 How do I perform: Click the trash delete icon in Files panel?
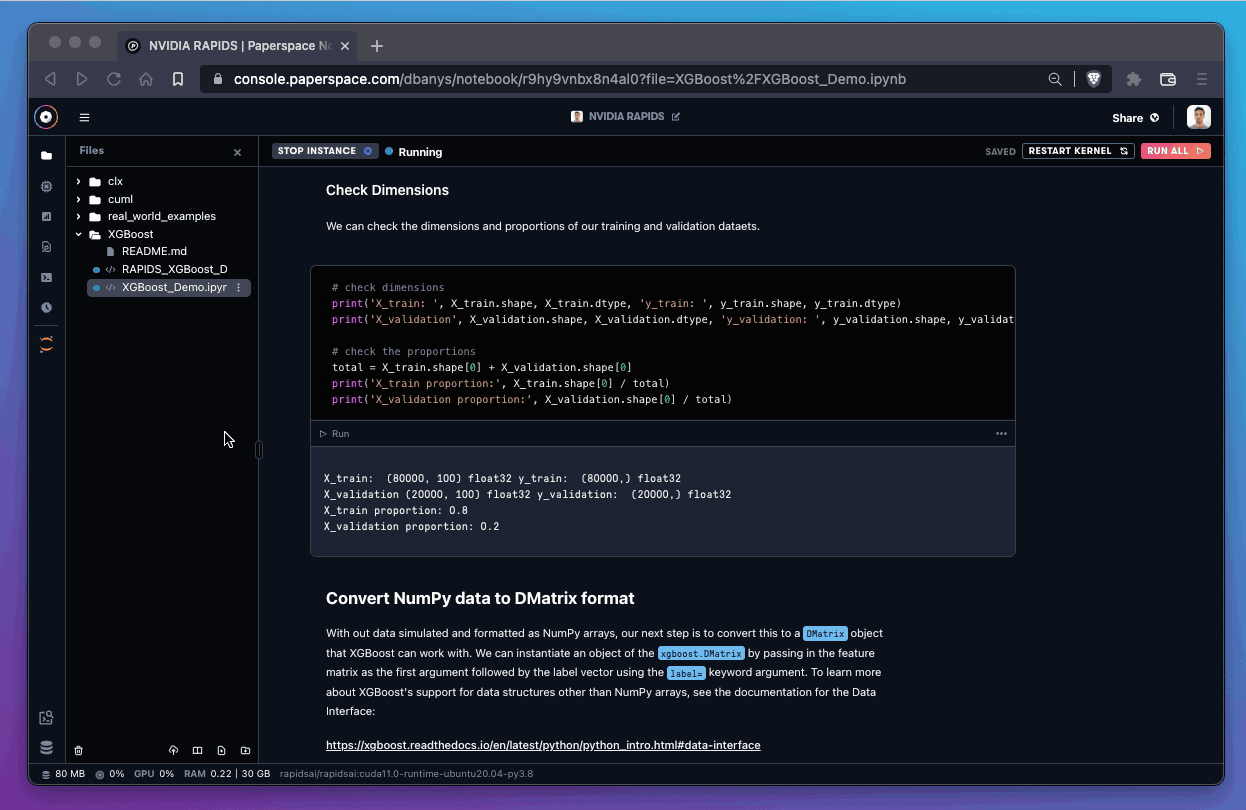coord(79,750)
